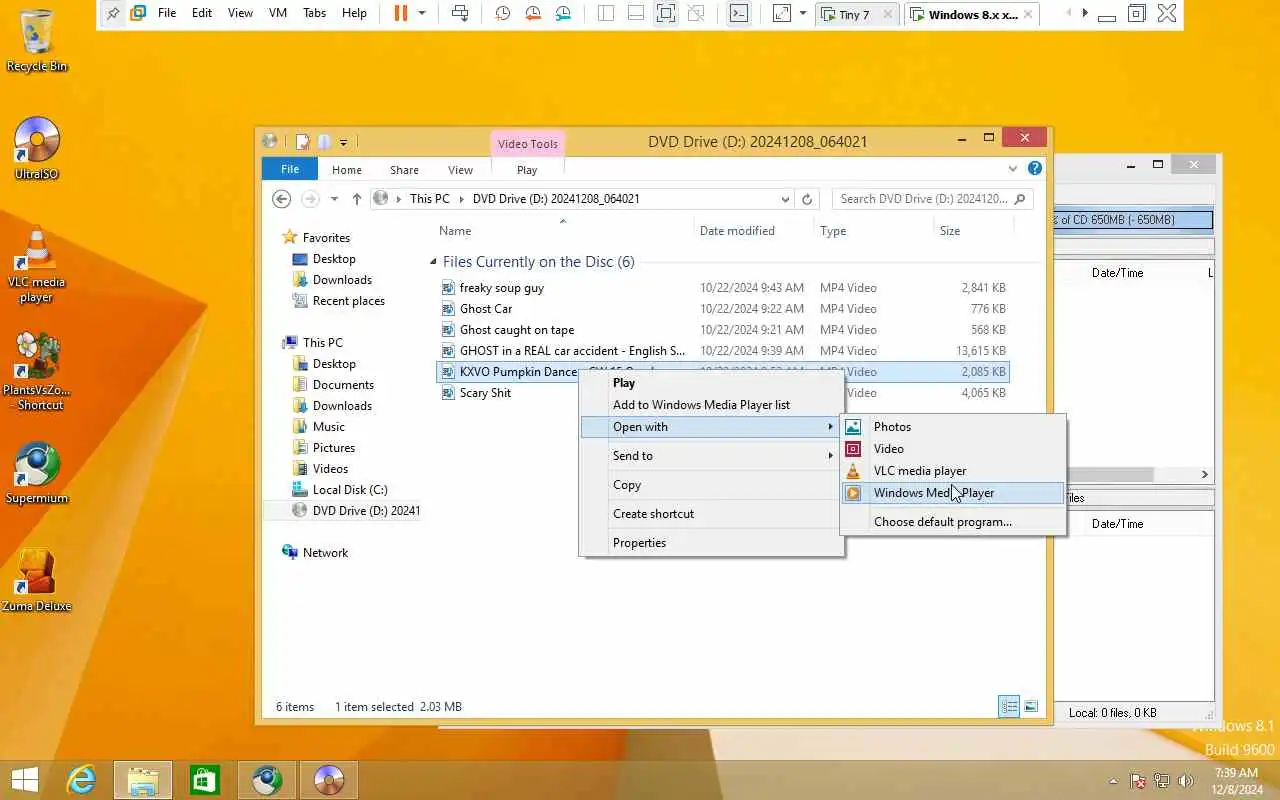Click Explorer Back navigation arrow
Viewport: 1280px width, 800px height.
(x=282, y=199)
